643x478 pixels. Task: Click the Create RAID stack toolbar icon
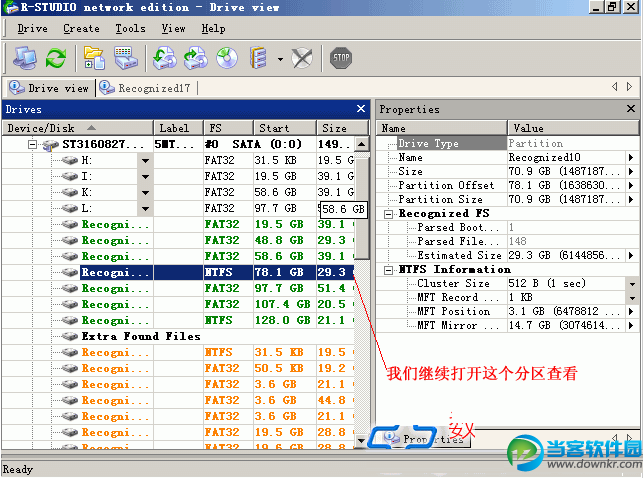click(258, 58)
